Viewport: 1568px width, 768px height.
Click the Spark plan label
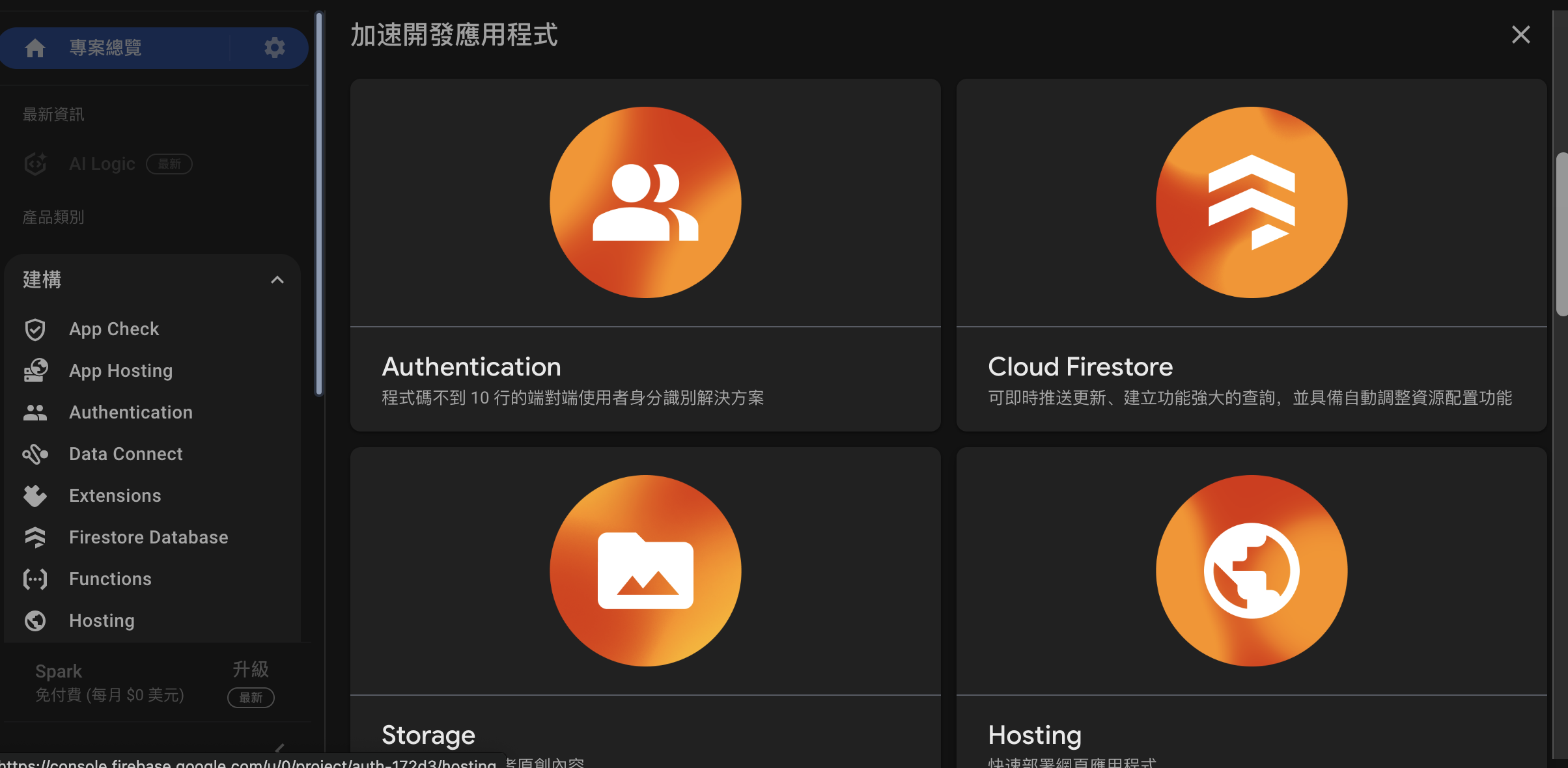[x=59, y=671]
